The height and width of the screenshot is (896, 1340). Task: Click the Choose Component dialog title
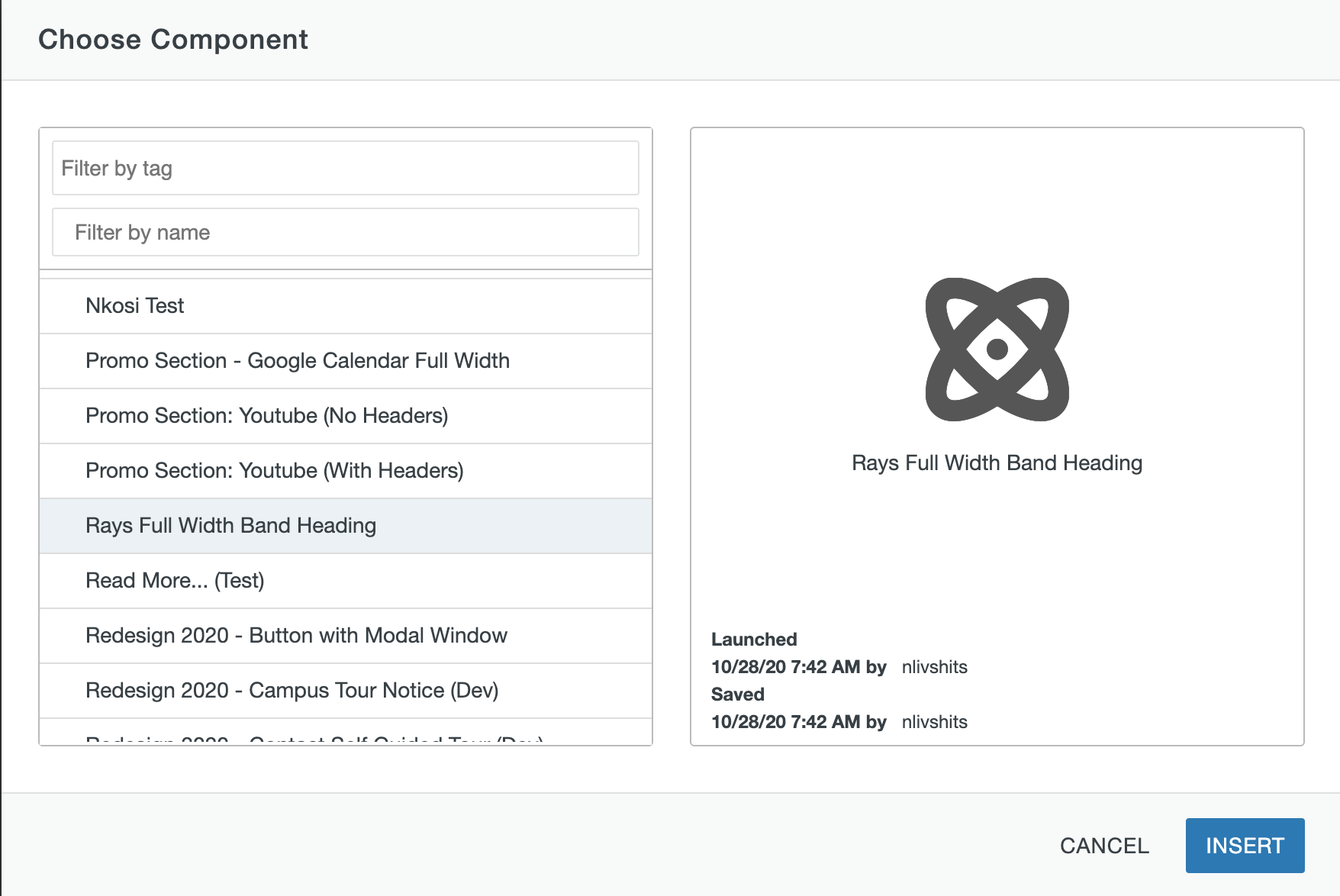173,40
